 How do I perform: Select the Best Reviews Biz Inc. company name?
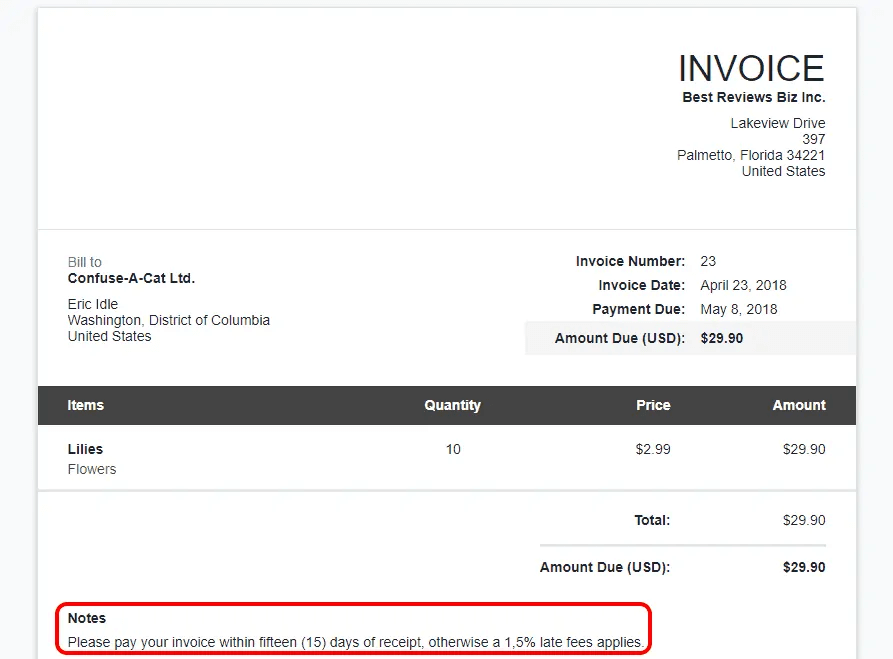tap(753, 97)
